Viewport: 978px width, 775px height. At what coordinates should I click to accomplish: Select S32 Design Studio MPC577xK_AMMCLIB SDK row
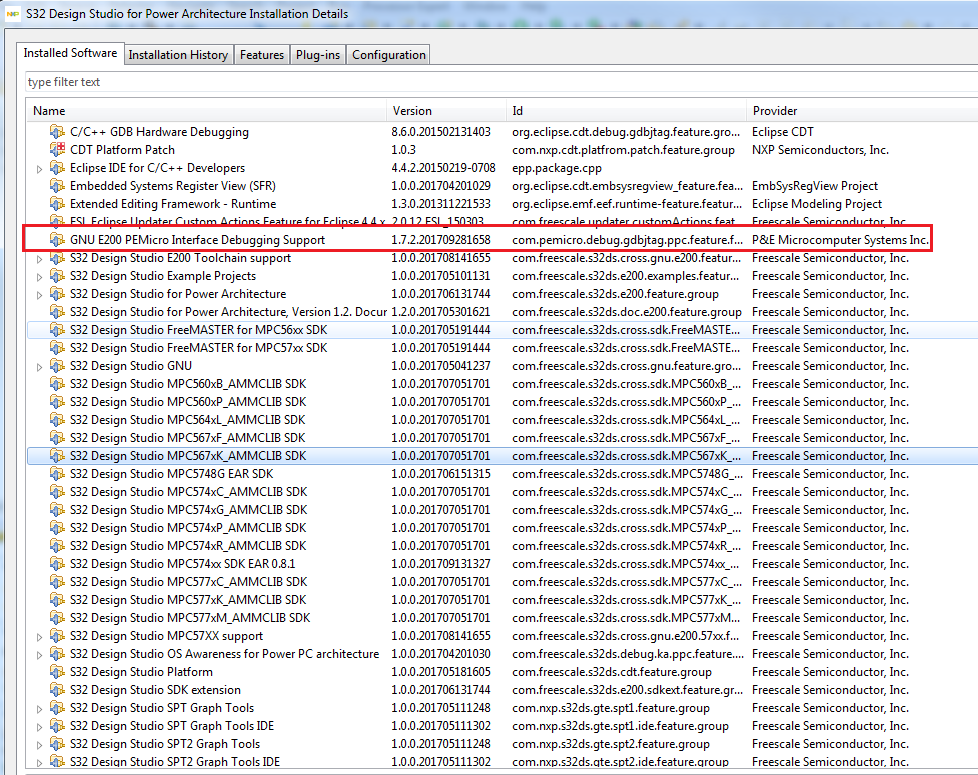click(x=503, y=600)
